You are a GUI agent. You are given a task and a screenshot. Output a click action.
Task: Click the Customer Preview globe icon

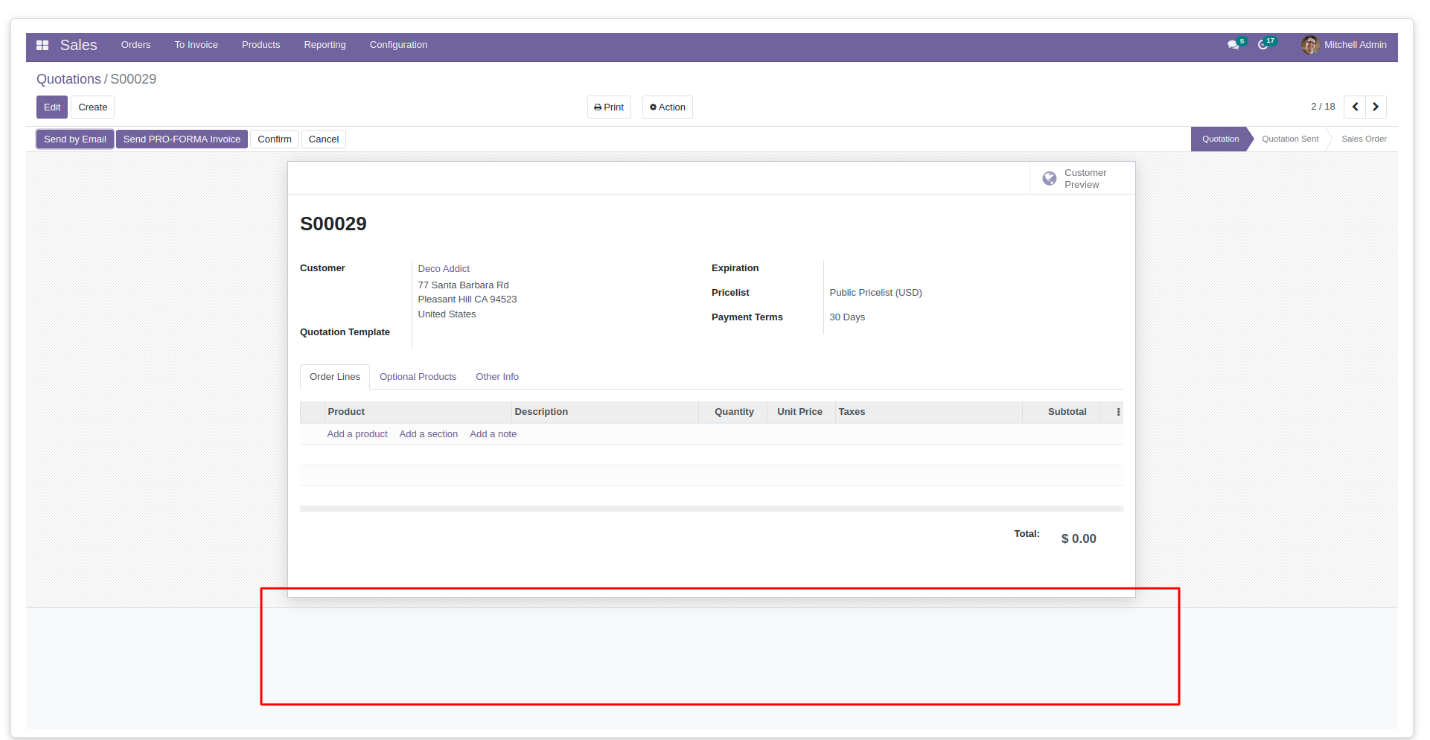click(x=1049, y=178)
